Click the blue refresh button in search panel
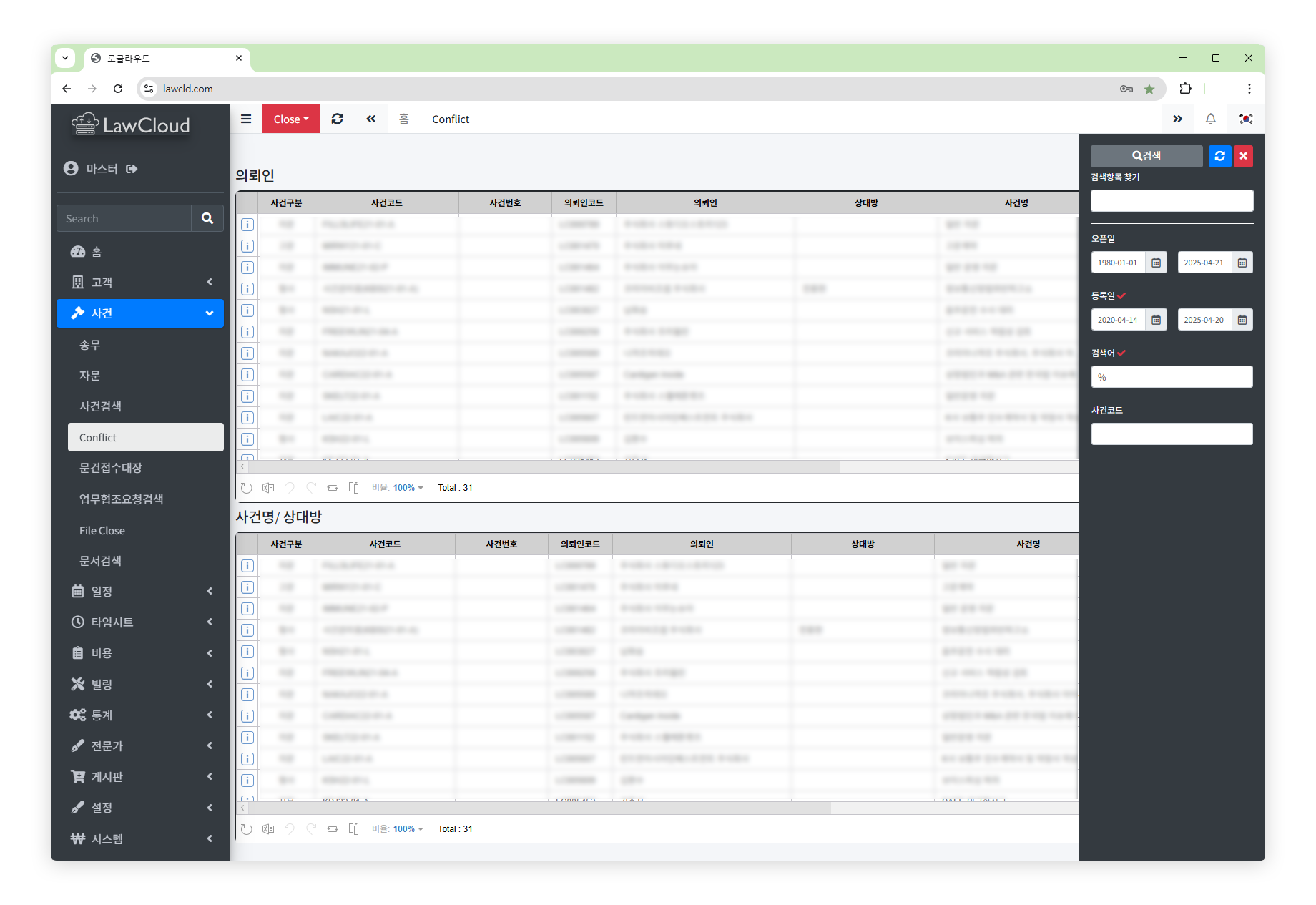Image resolution: width=1316 pixels, height=905 pixels. (x=1219, y=156)
